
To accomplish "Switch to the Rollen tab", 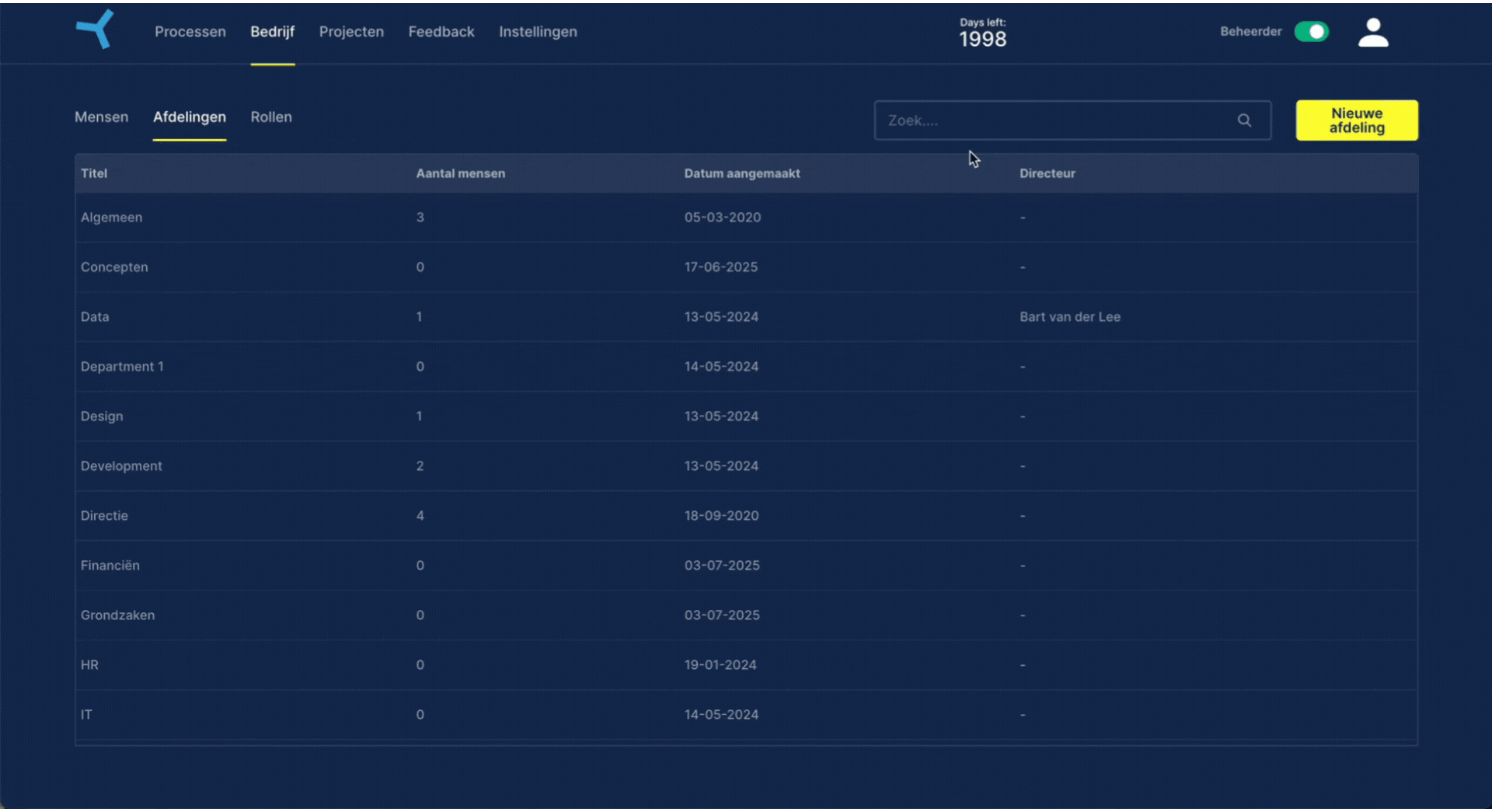I will [x=271, y=117].
